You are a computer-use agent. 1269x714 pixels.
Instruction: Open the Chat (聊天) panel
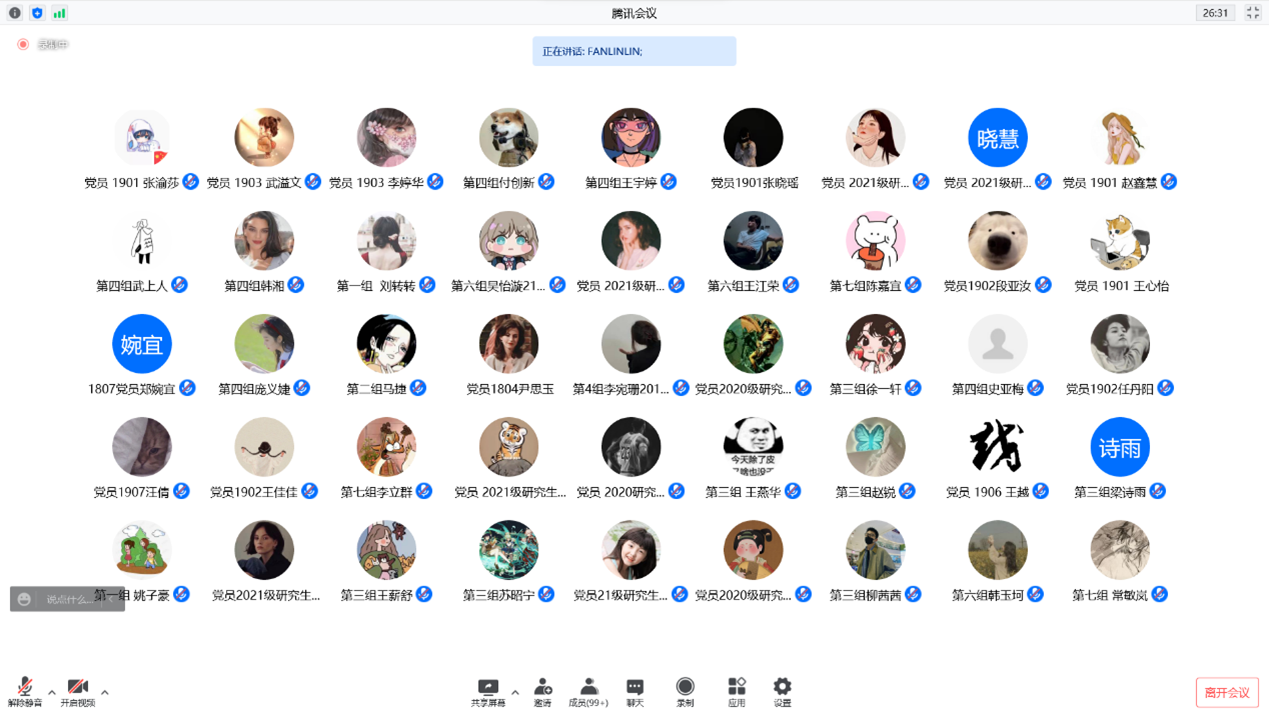[635, 691]
